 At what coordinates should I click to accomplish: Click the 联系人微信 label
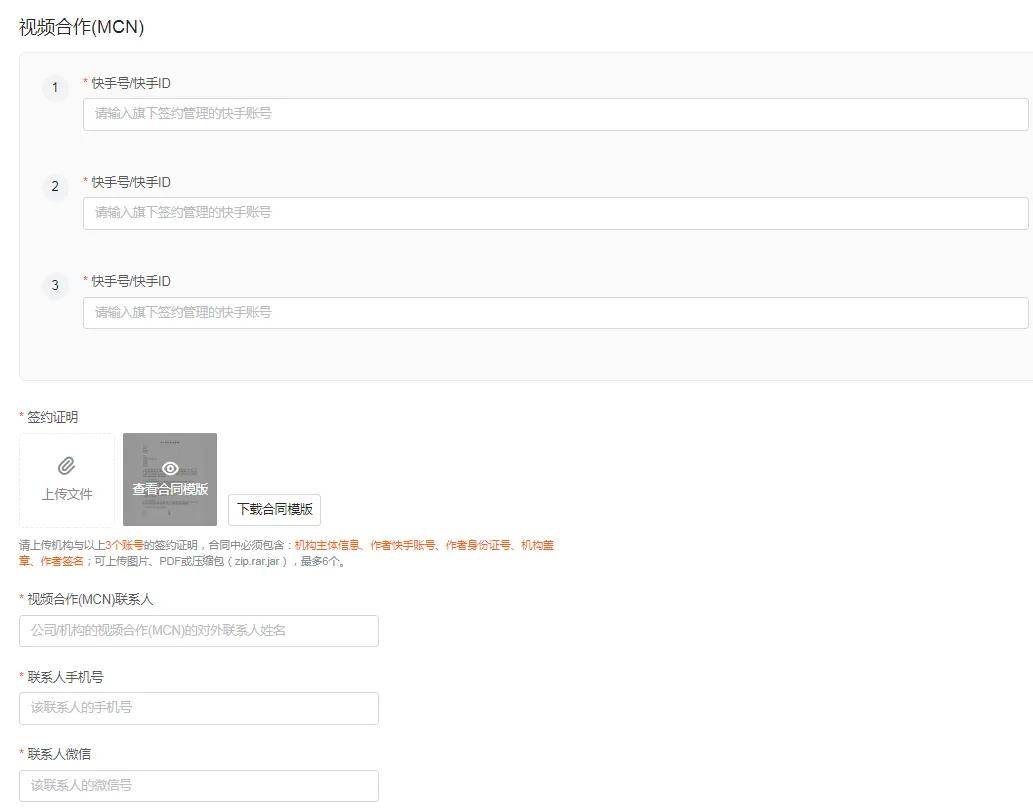coord(59,754)
